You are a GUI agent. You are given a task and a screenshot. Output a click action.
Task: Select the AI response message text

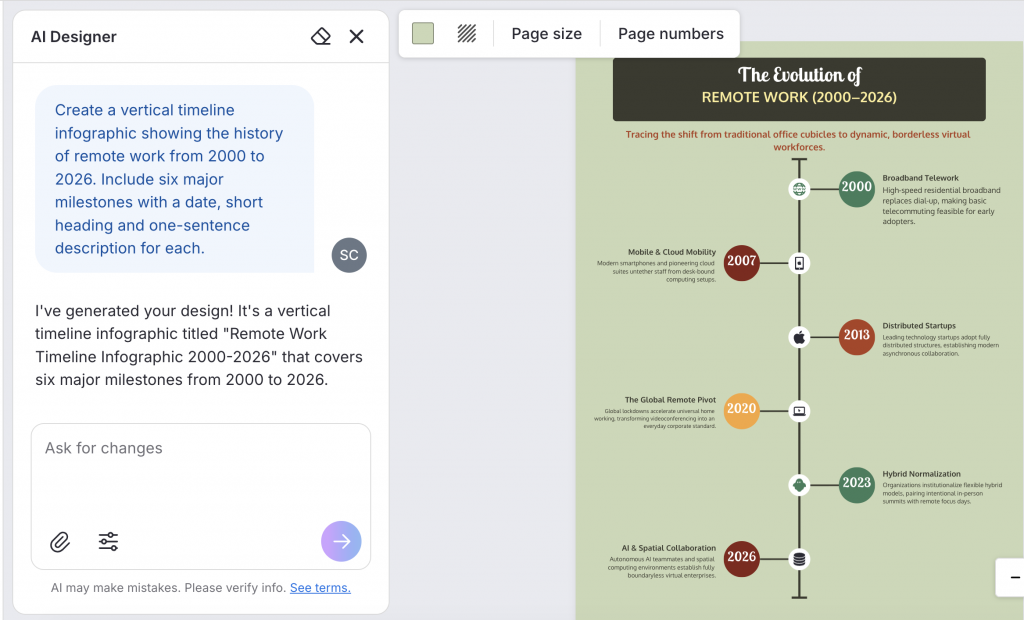[199, 345]
